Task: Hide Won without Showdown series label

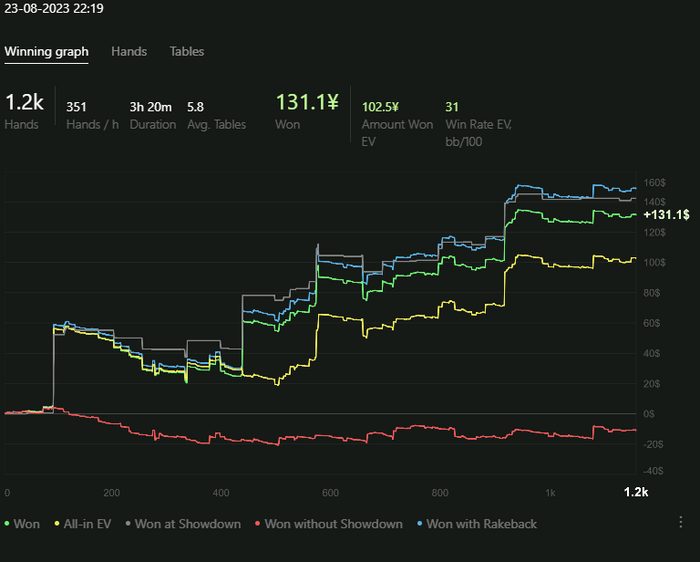Action: 333,524
